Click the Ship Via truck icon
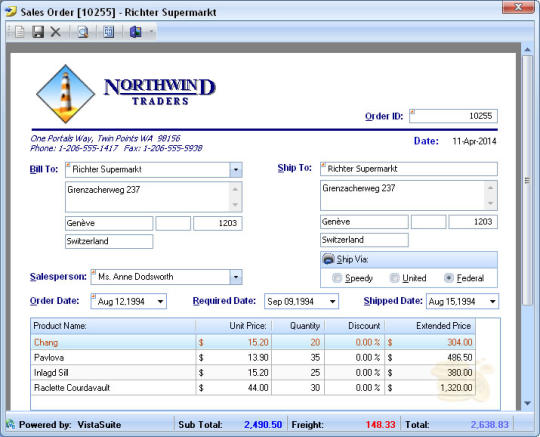This screenshot has height=437, width=540. (328, 259)
